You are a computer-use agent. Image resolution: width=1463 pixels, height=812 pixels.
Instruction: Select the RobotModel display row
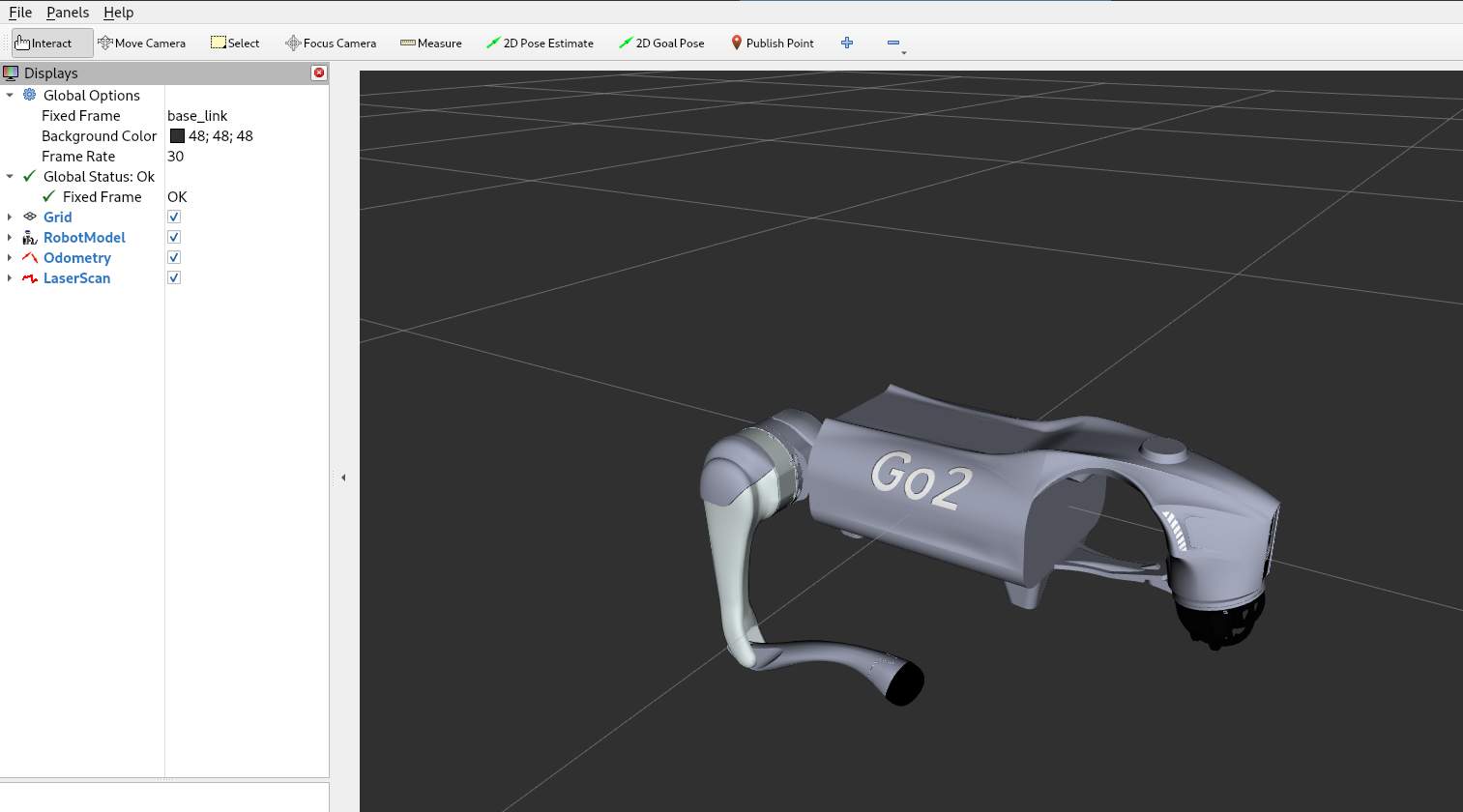pos(164,237)
